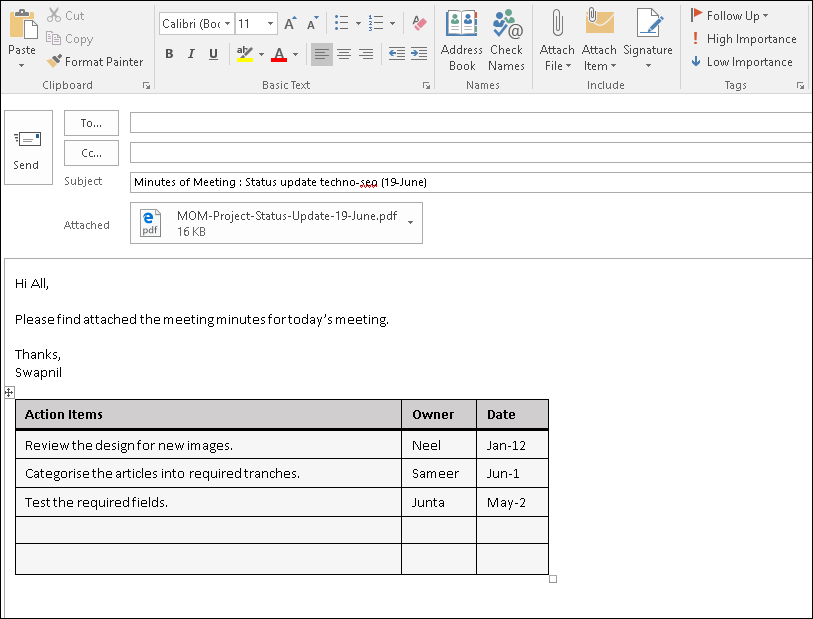Send the email
The width and height of the screenshot is (813, 619).
pos(29,148)
